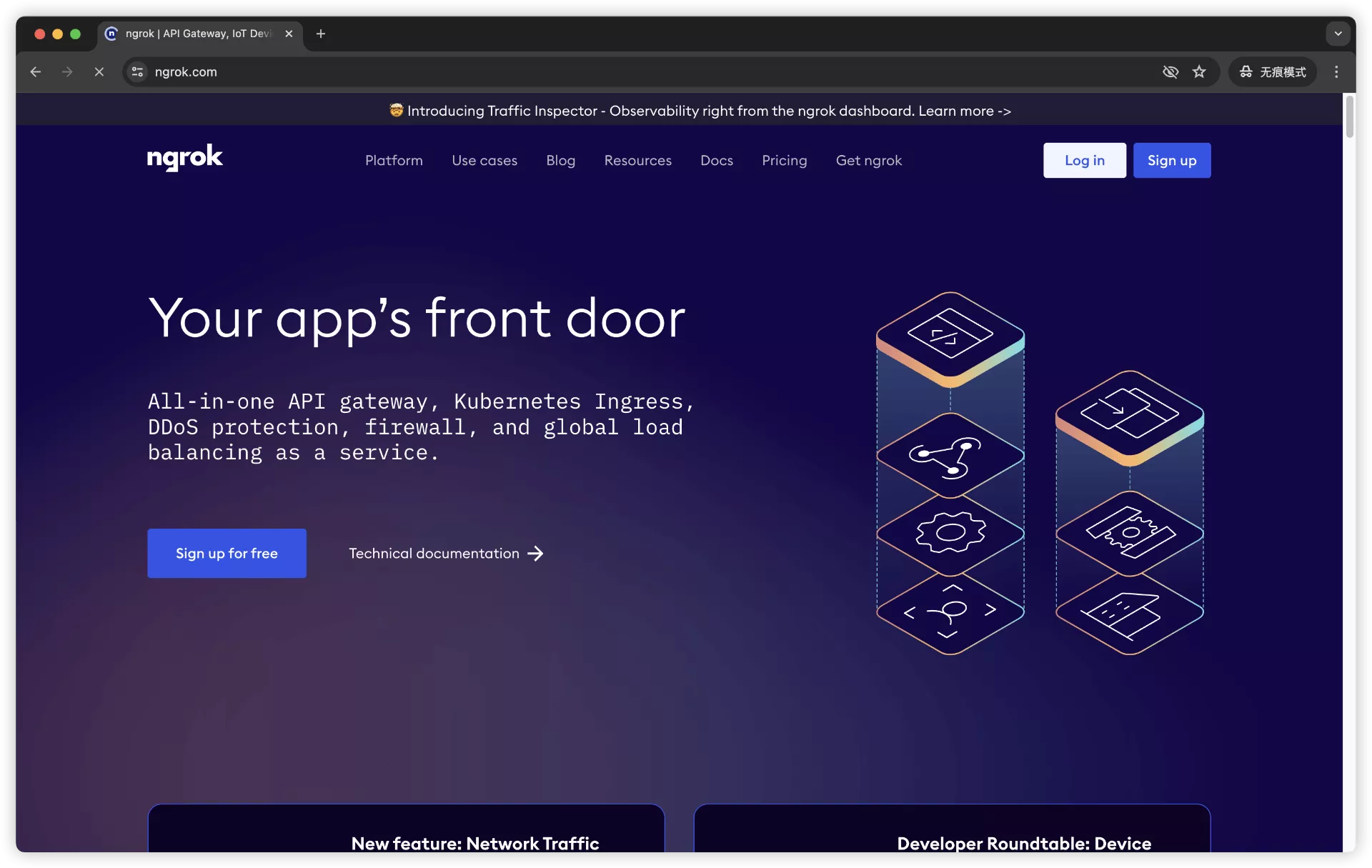Click the incognito mode indicator button

(x=1273, y=71)
